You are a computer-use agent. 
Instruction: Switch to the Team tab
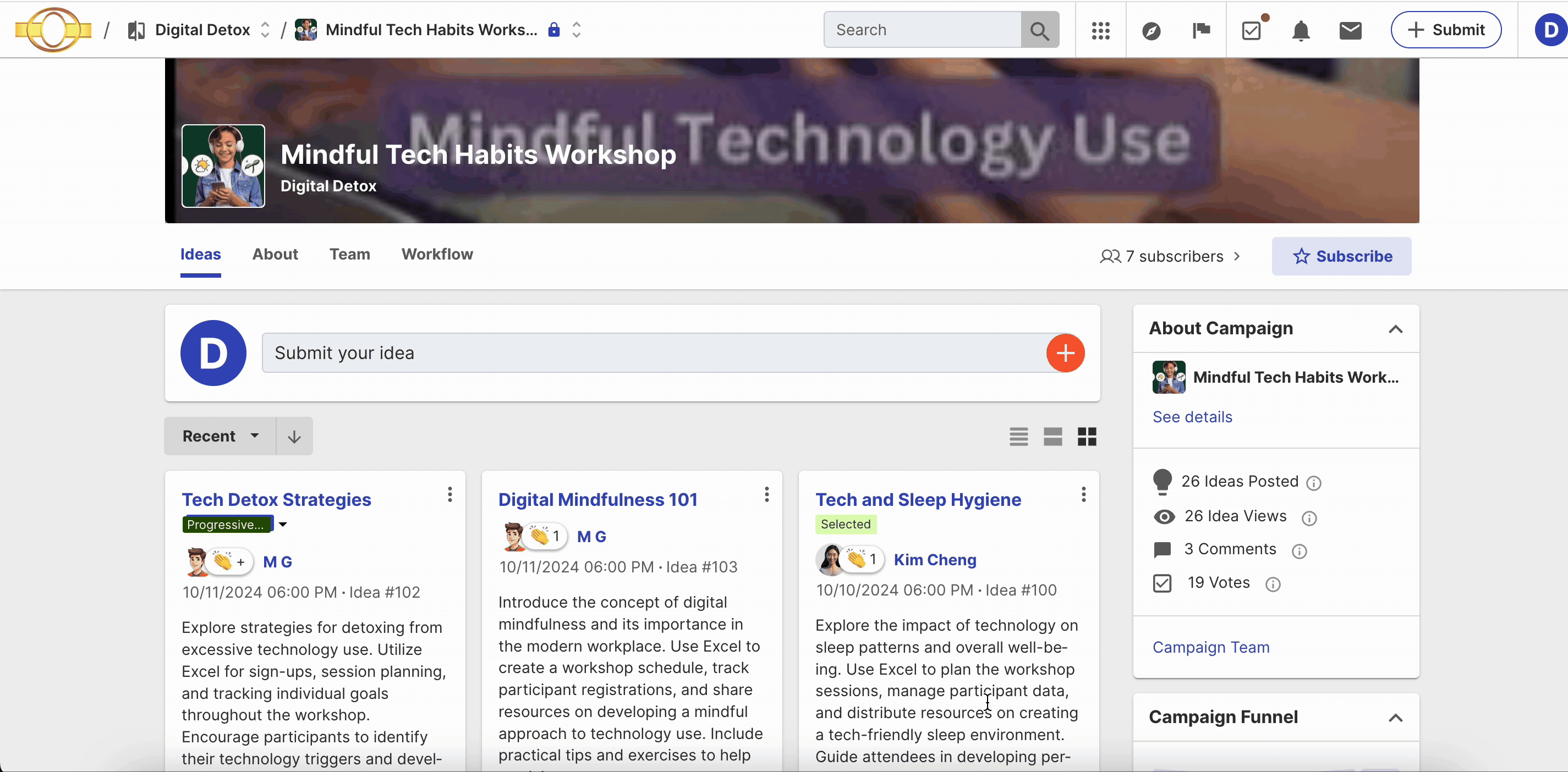(349, 254)
